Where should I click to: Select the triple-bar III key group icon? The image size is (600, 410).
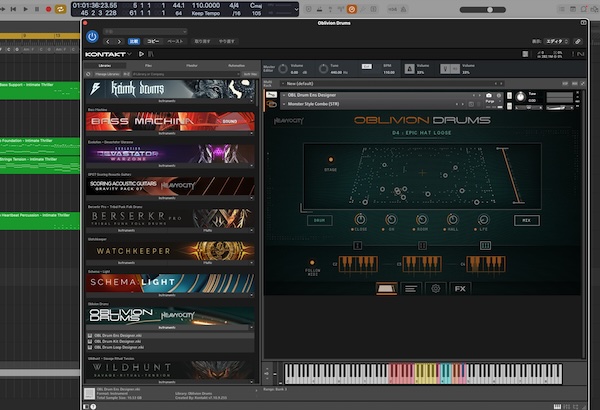[x=485, y=245]
